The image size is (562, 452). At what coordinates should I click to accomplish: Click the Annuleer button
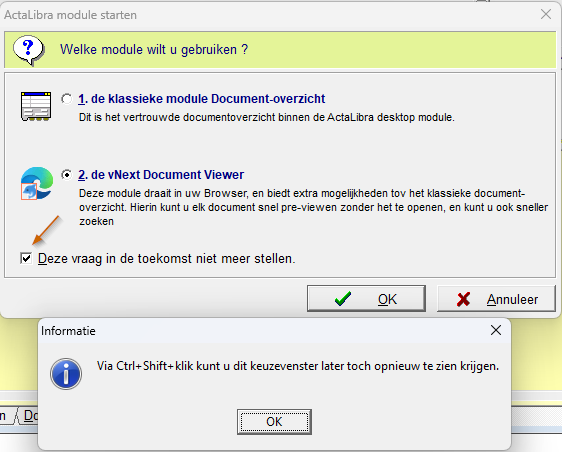pos(496,299)
